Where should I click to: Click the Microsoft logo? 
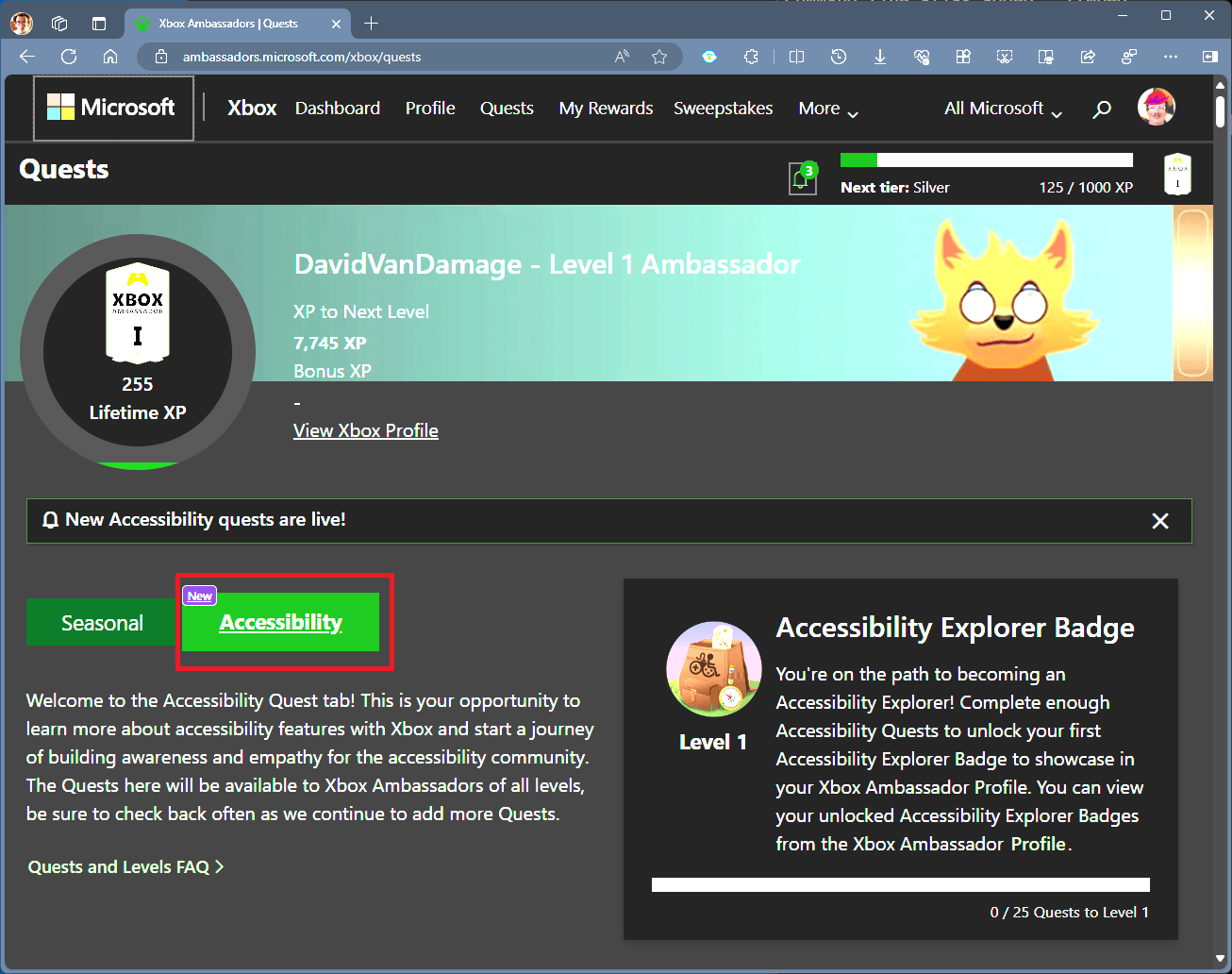click(113, 108)
